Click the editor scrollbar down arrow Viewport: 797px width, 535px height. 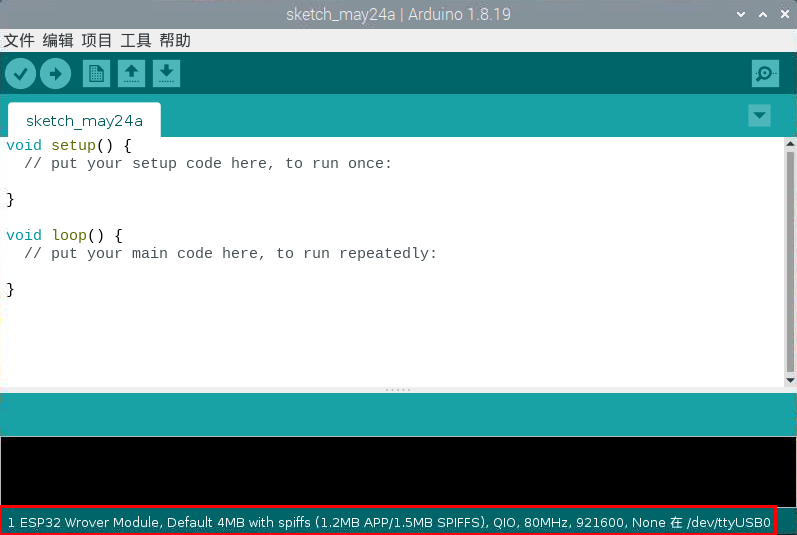click(790, 380)
